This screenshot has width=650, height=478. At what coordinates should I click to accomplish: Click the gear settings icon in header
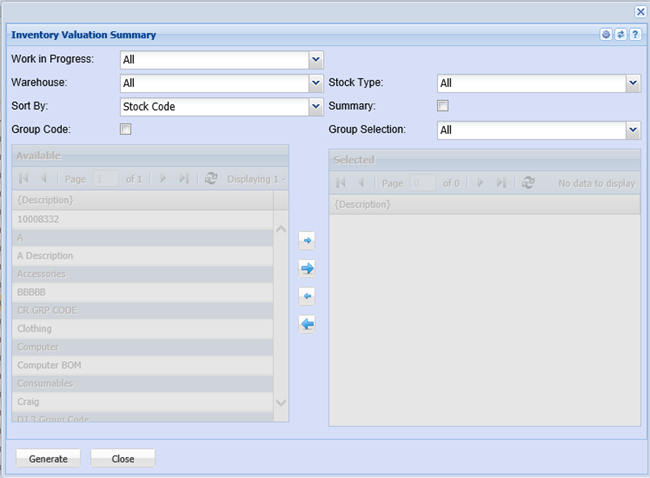pyautogui.click(x=606, y=35)
